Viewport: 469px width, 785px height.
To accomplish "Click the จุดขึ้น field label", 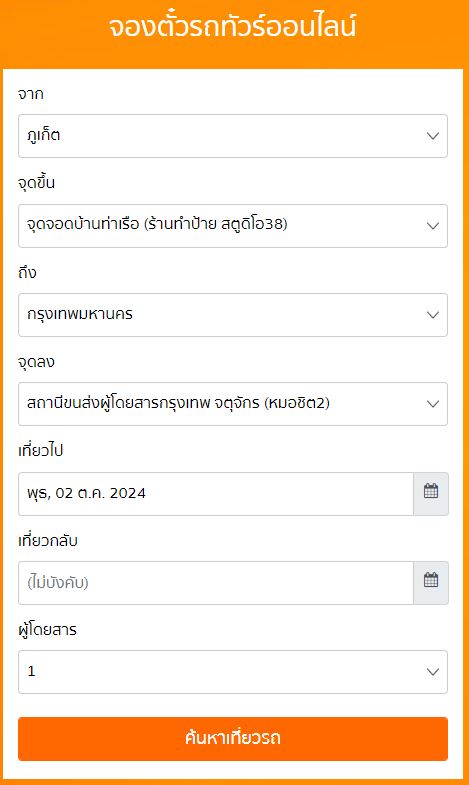I will point(37,183).
